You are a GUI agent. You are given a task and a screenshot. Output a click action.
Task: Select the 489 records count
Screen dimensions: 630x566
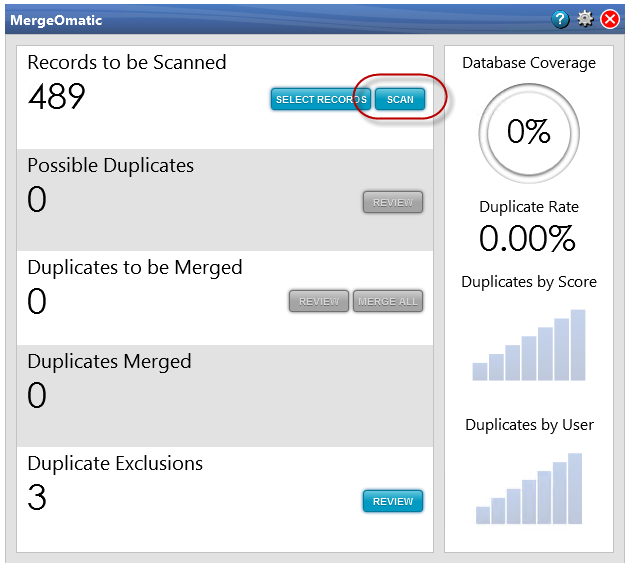click(57, 96)
